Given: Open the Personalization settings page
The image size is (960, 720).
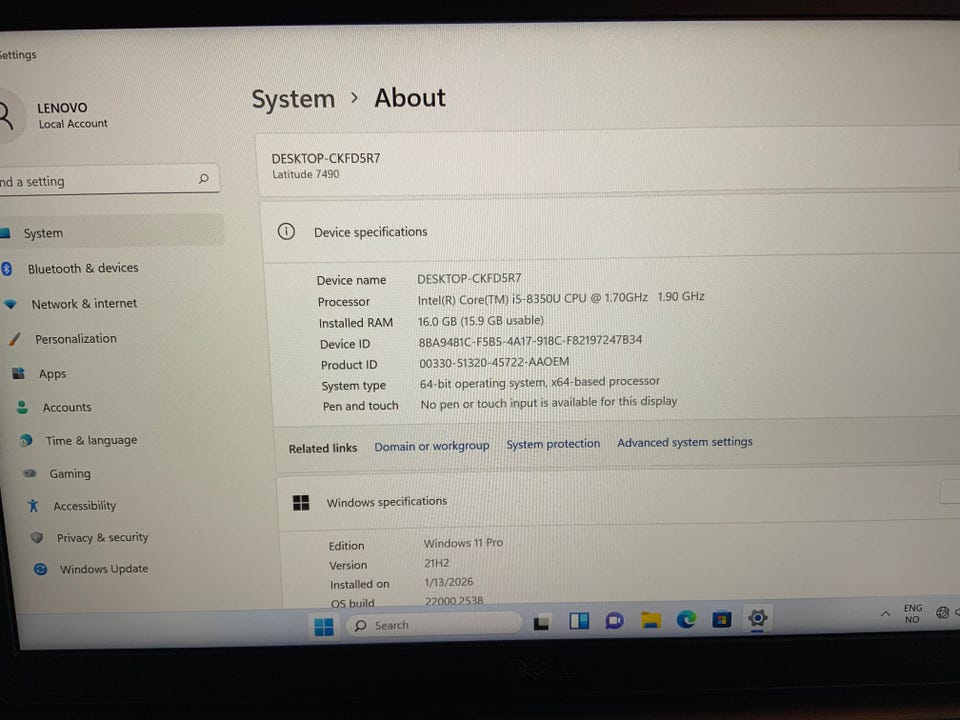Looking at the screenshot, I should point(75,339).
